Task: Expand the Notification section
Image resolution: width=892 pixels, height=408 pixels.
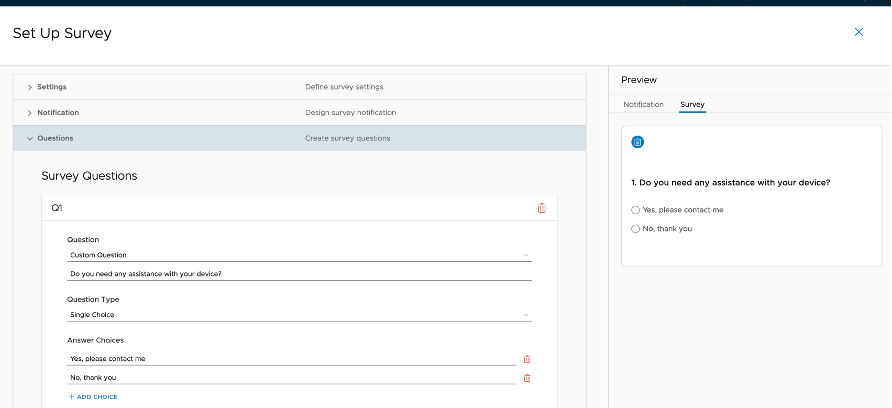Action: click(299, 113)
